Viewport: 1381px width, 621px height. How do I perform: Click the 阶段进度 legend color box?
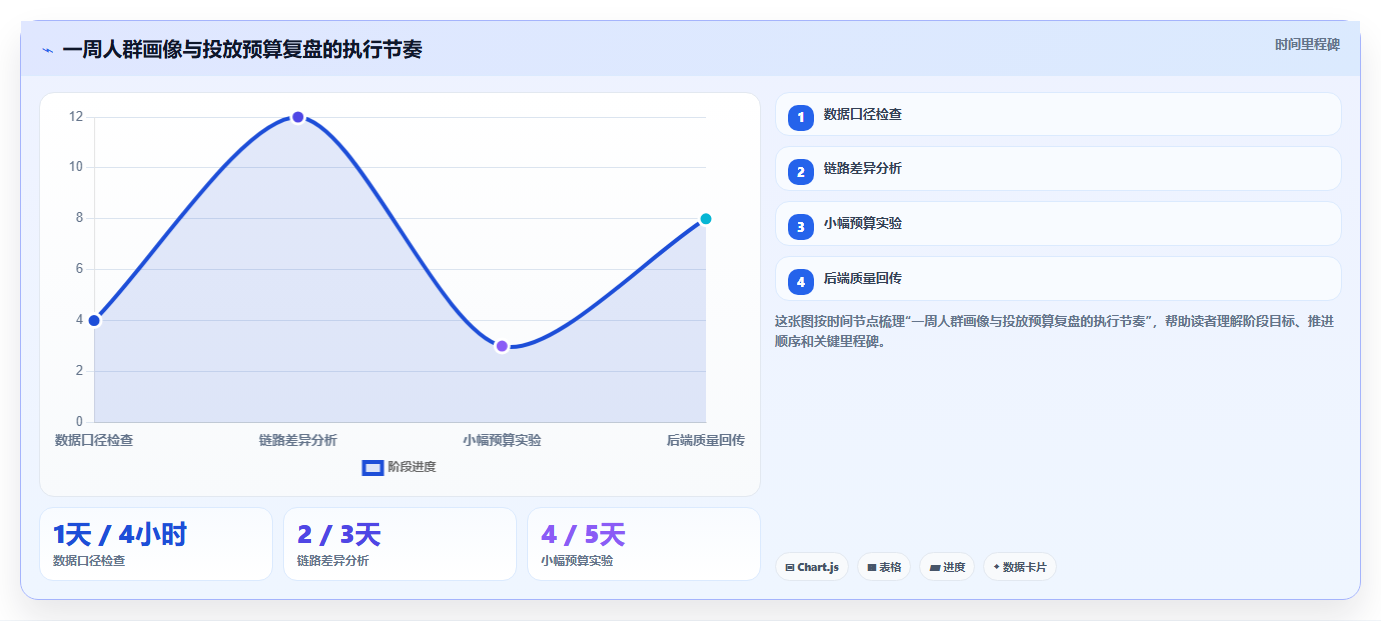tap(372, 467)
